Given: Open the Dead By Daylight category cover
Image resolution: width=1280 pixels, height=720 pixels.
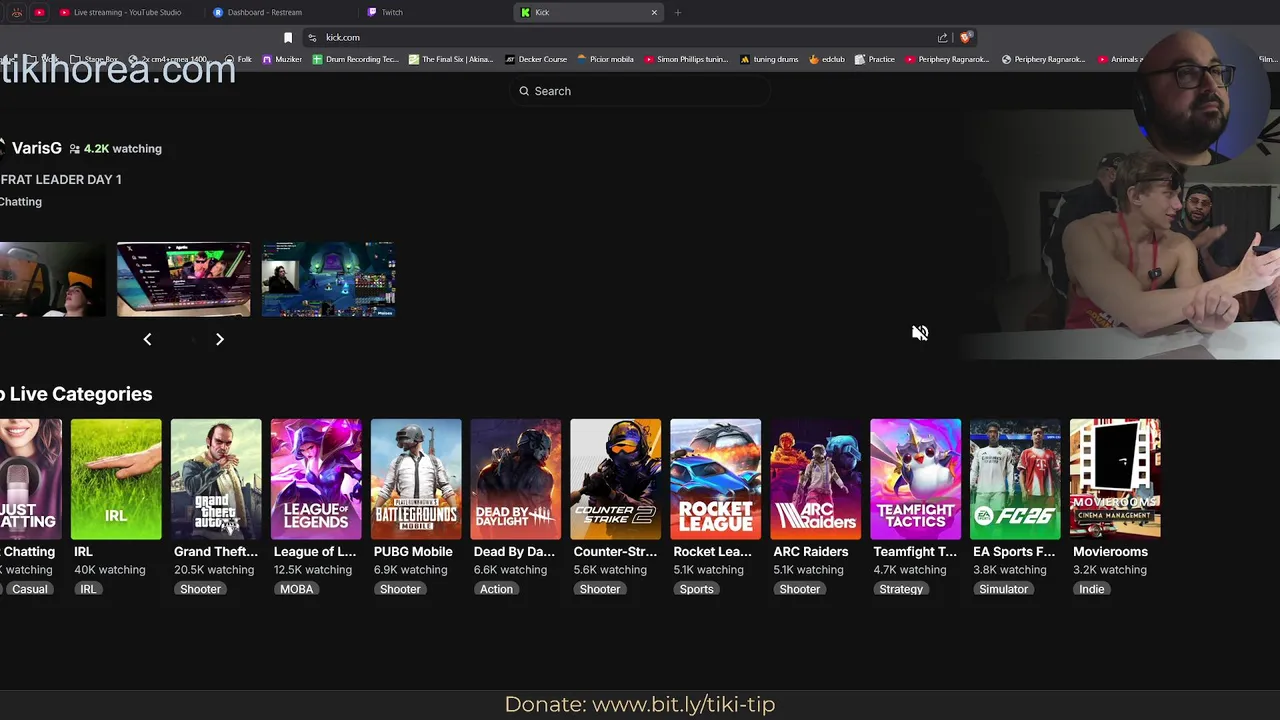Looking at the screenshot, I should (x=516, y=479).
